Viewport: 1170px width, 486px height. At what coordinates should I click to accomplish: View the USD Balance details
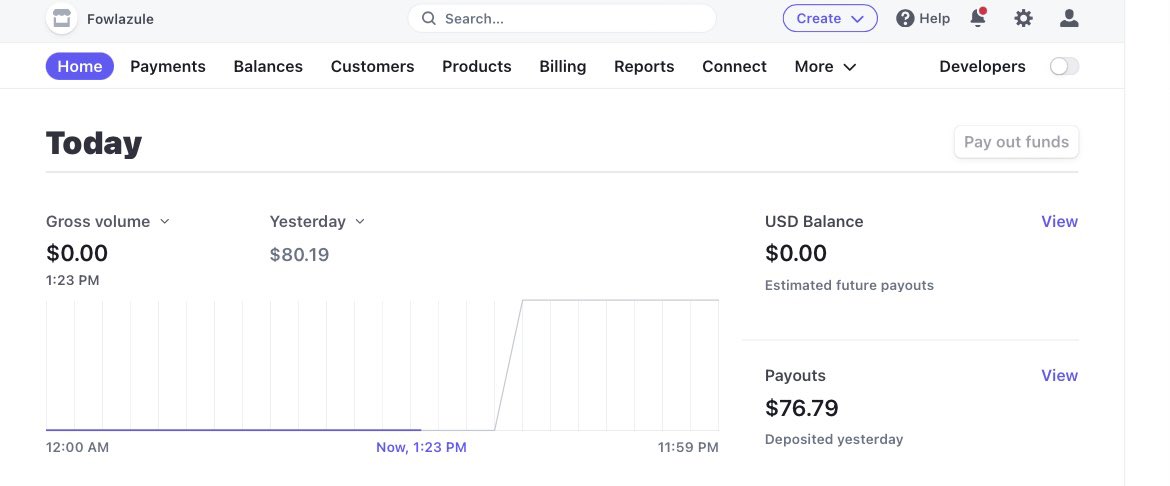pos(1060,222)
